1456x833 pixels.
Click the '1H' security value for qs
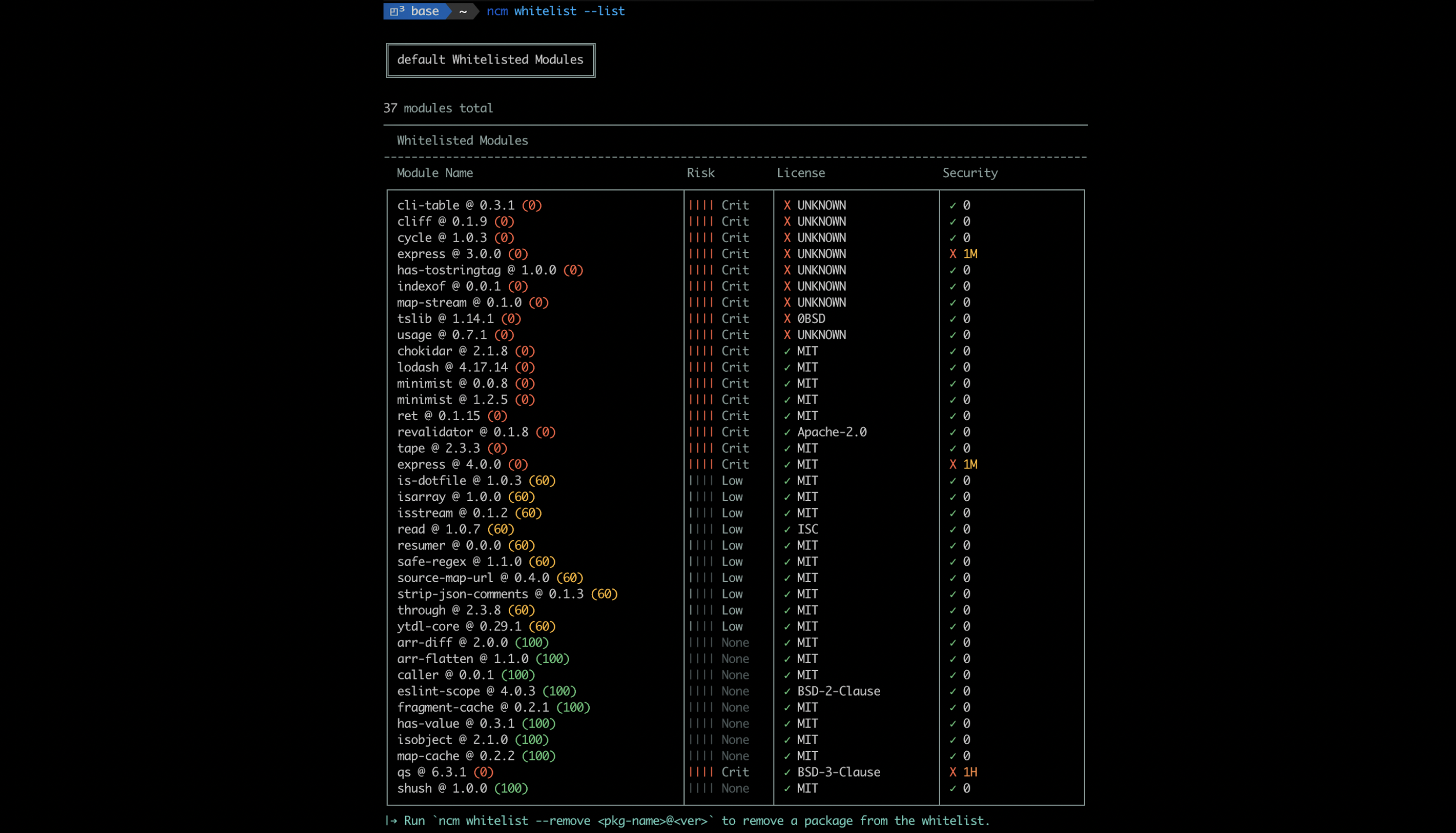970,772
